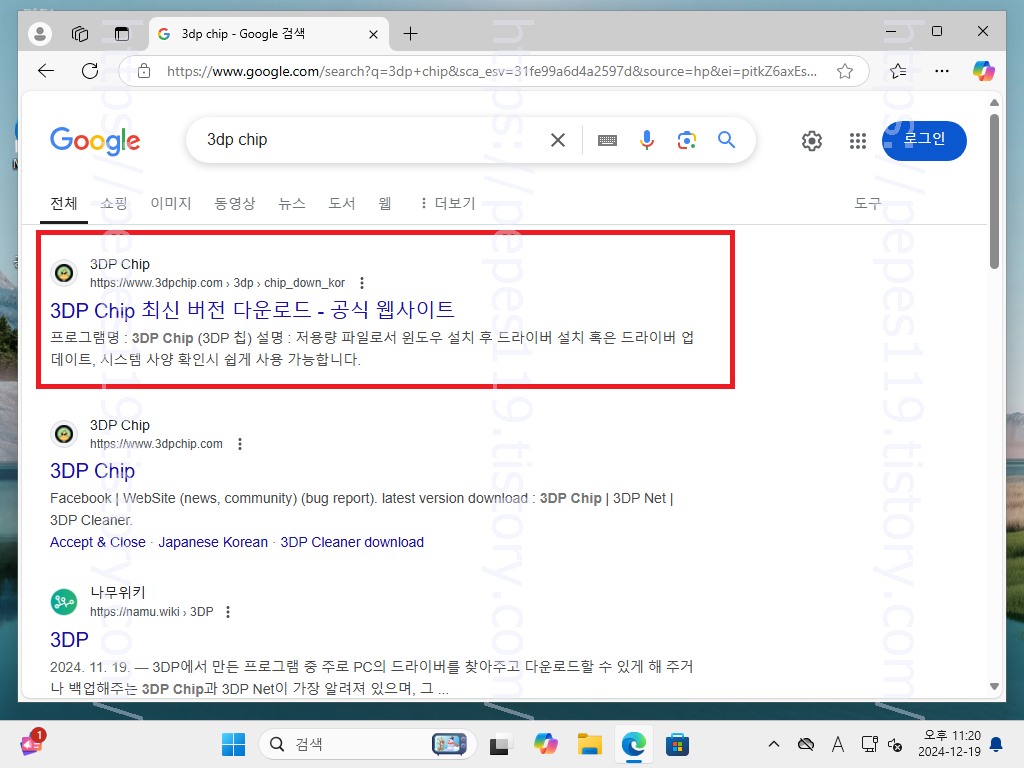Go back to the previous page
This screenshot has height=768, width=1024.
[x=46, y=71]
